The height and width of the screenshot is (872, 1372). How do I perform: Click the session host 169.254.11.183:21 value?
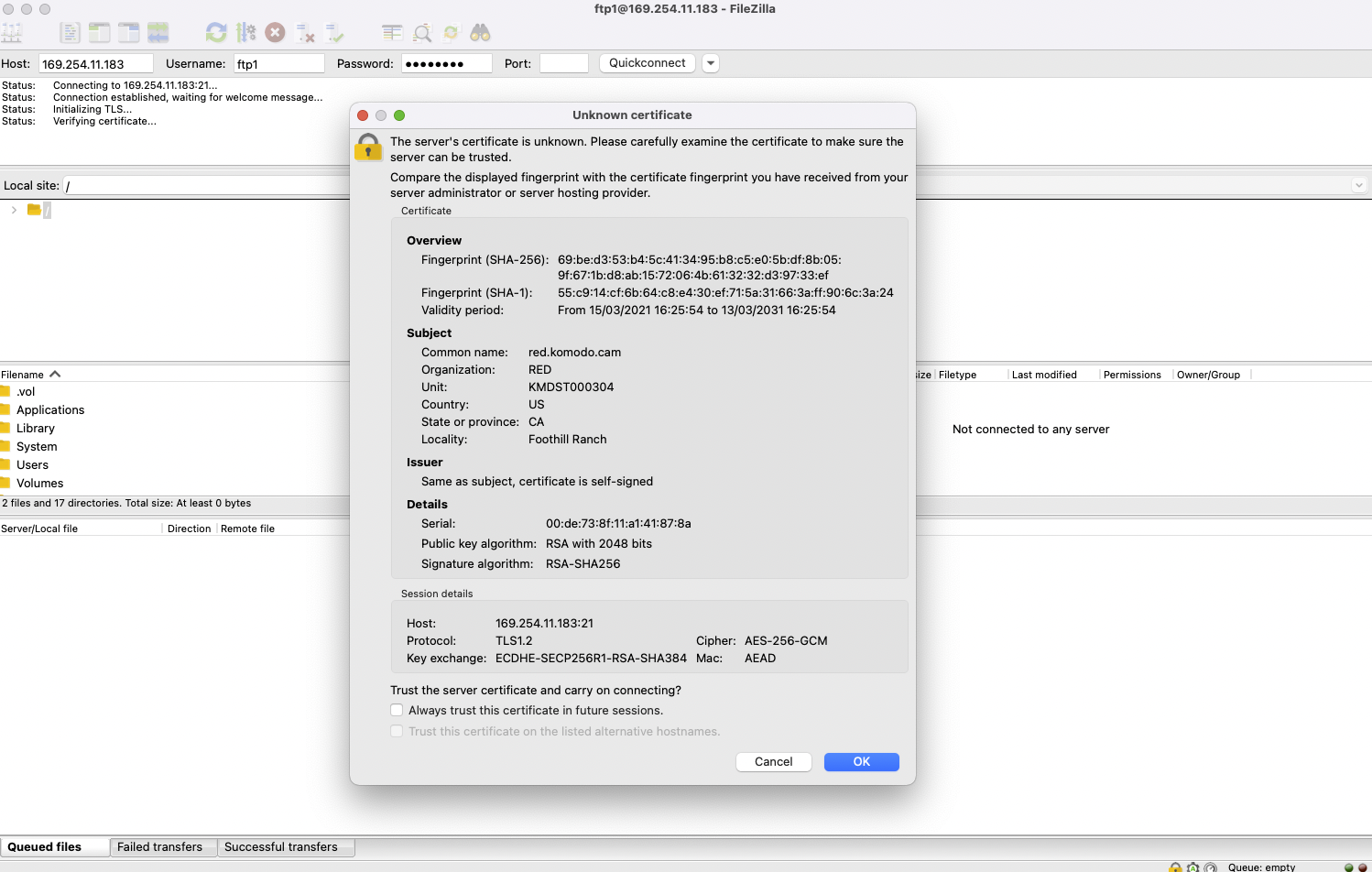(x=544, y=624)
